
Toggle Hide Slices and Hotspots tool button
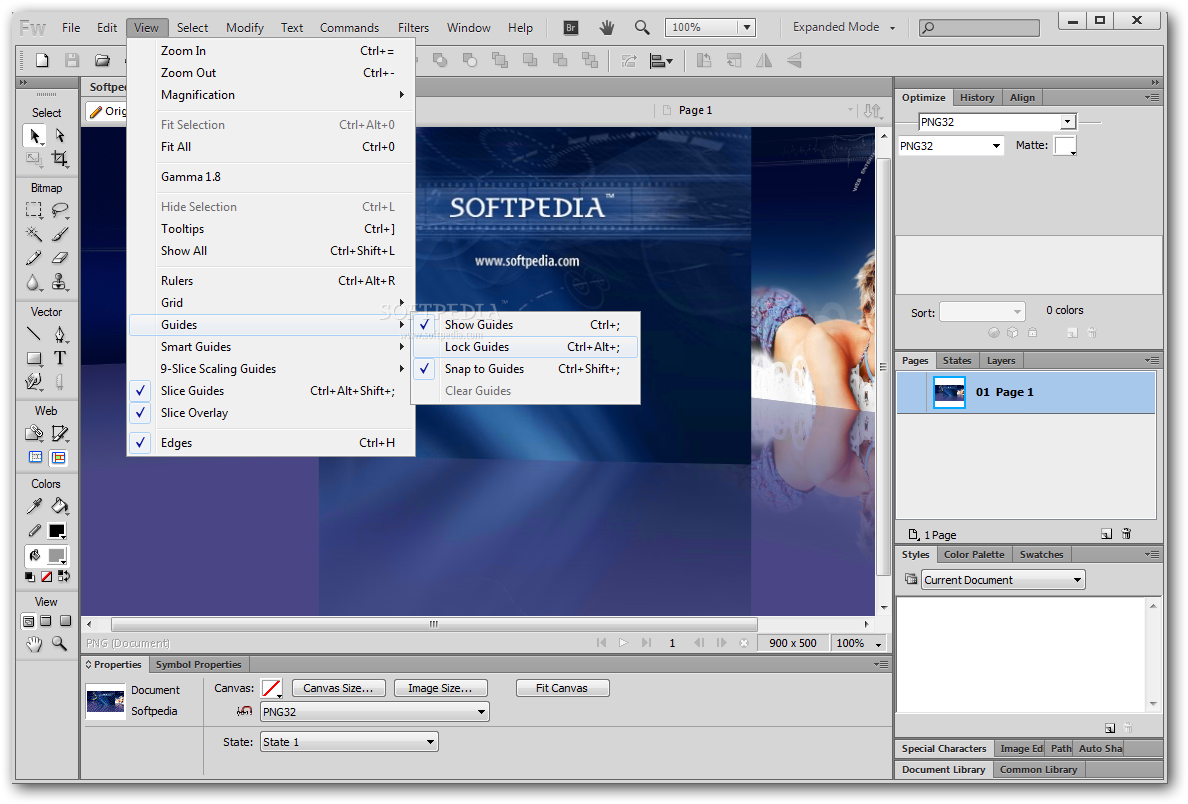tap(35, 458)
